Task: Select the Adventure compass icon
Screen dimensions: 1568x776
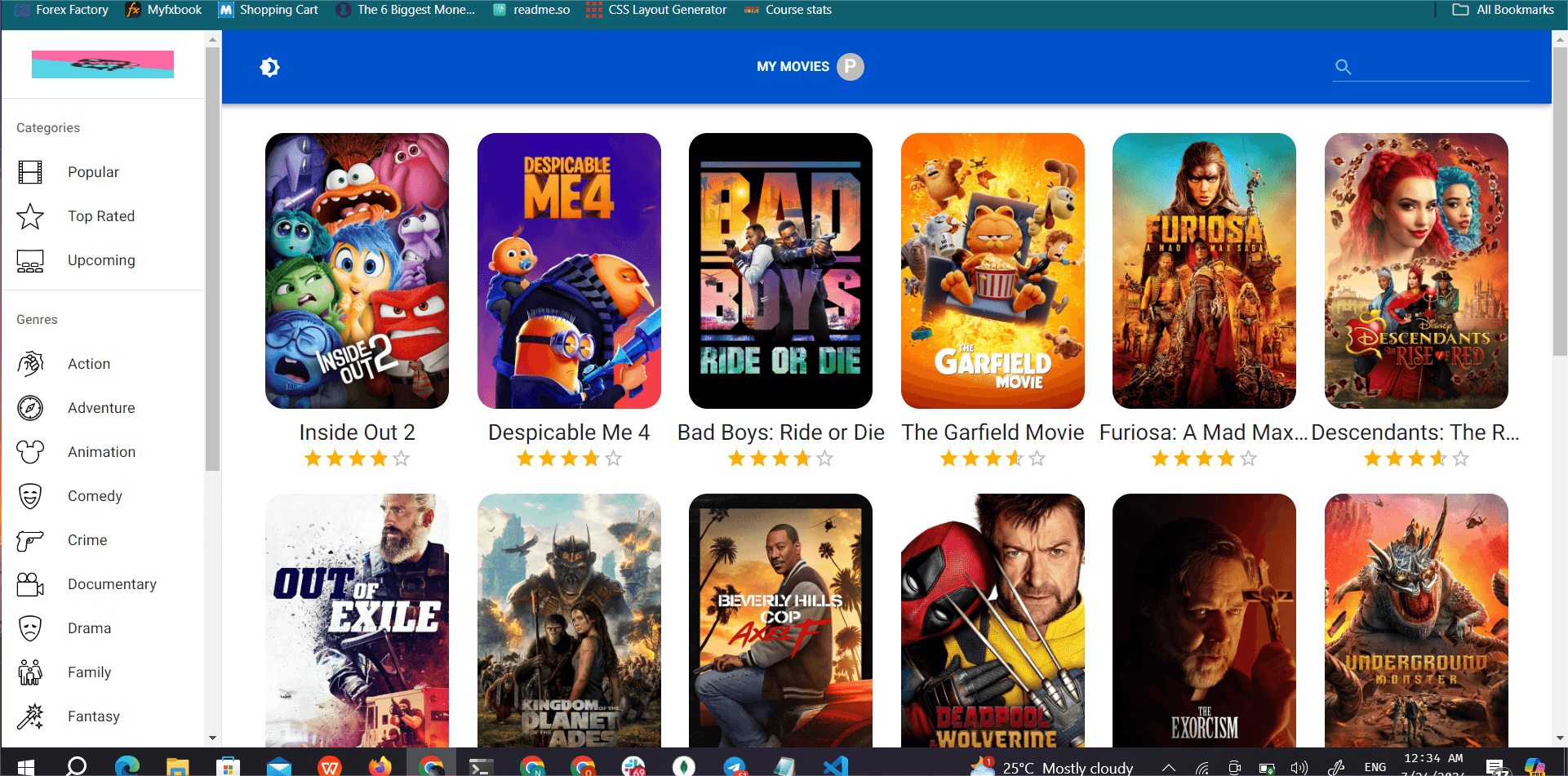Action: click(x=30, y=408)
